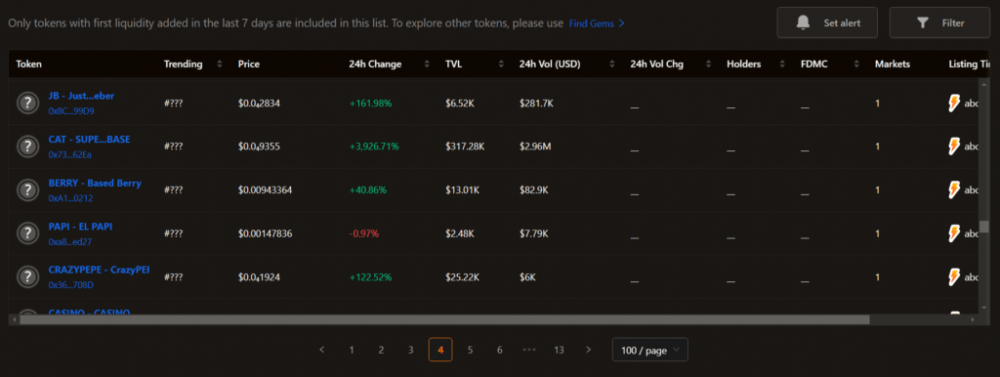Image resolution: width=1000 pixels, height=377 pixels.
Task: Select page 5 in pagination
Action: [470, 350]
